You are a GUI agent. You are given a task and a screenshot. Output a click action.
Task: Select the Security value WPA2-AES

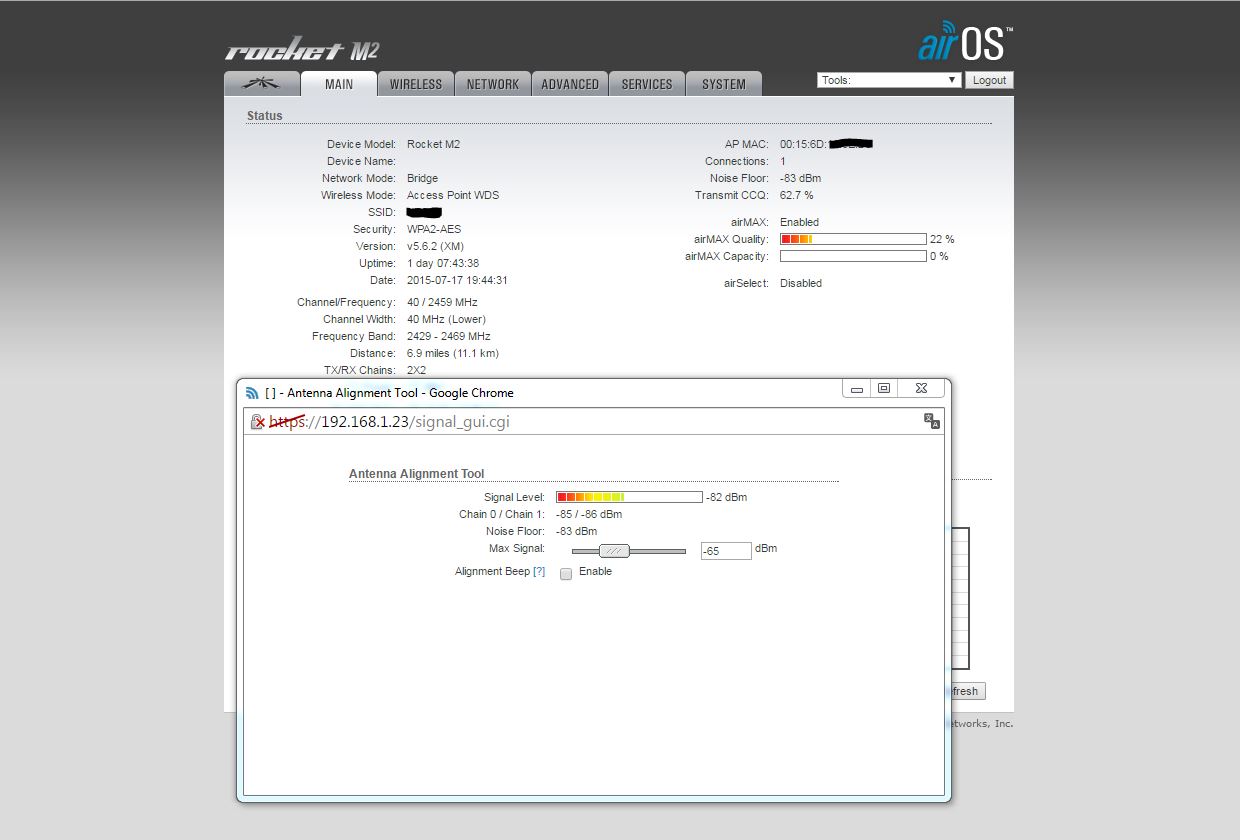[434, 229]
